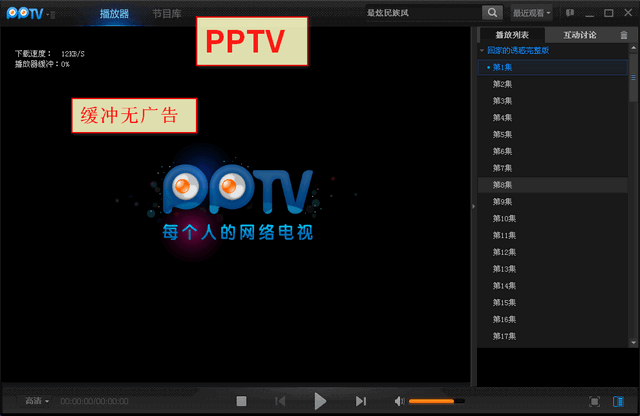
Task: Mute audio with the speaker icon
Action: click(399, 401)
